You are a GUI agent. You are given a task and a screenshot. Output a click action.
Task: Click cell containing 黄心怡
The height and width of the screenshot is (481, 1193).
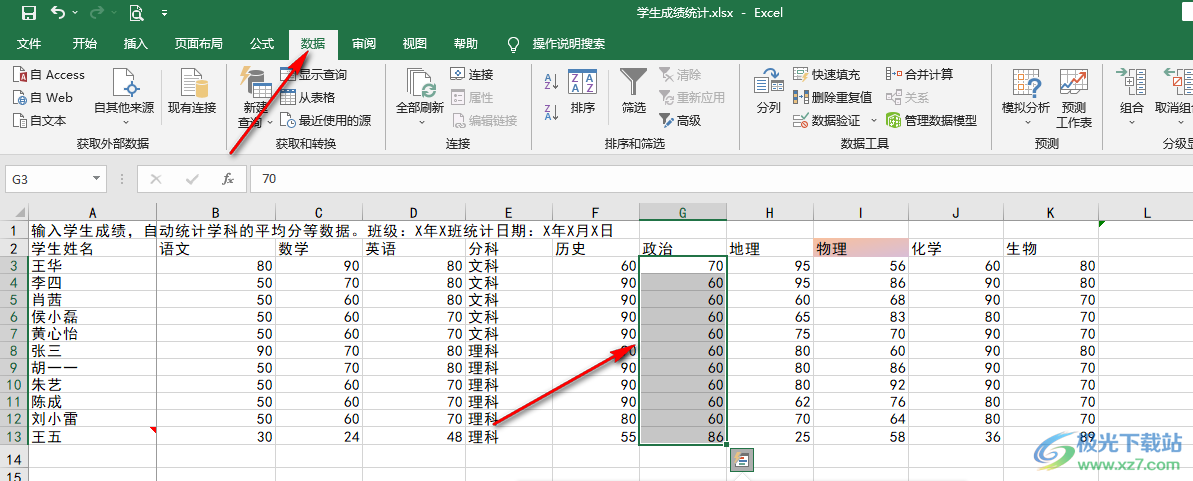point(92,333)
